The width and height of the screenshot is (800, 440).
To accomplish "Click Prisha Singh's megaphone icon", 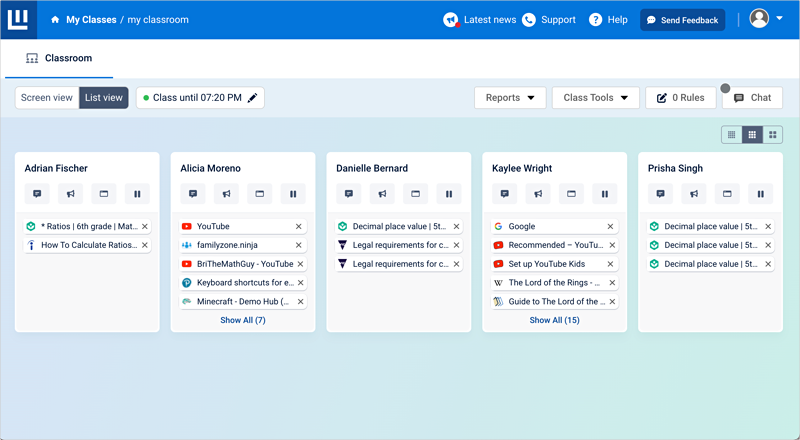I will pos(694,194).
